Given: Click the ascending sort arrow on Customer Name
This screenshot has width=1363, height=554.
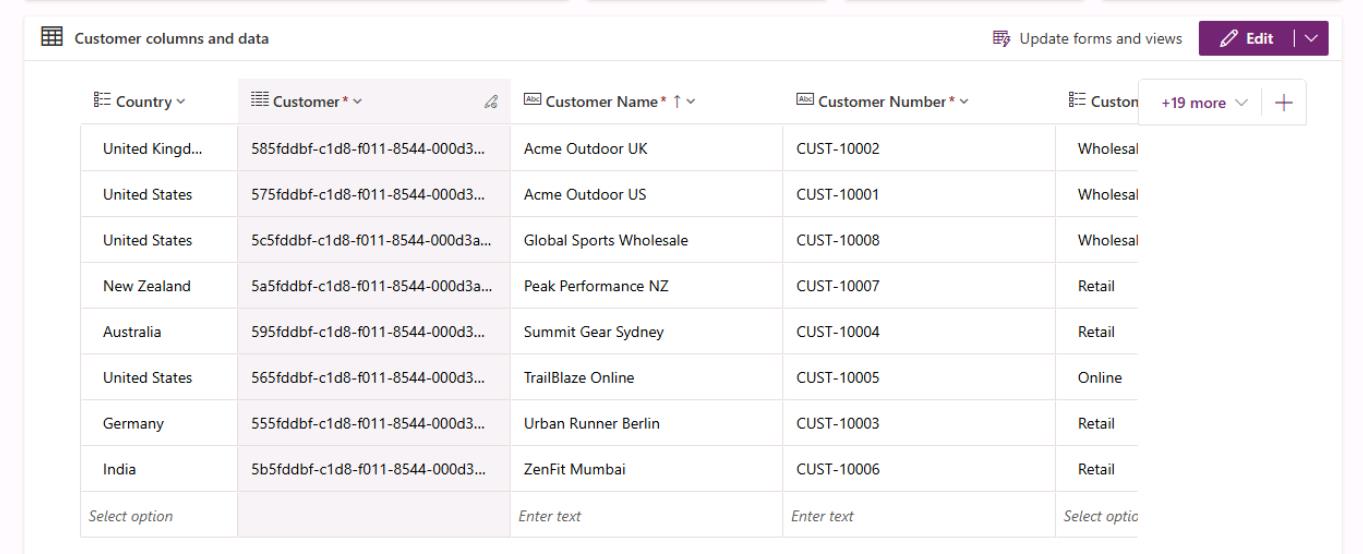Looking at the screenshot, I should click(x=686, y=101).
